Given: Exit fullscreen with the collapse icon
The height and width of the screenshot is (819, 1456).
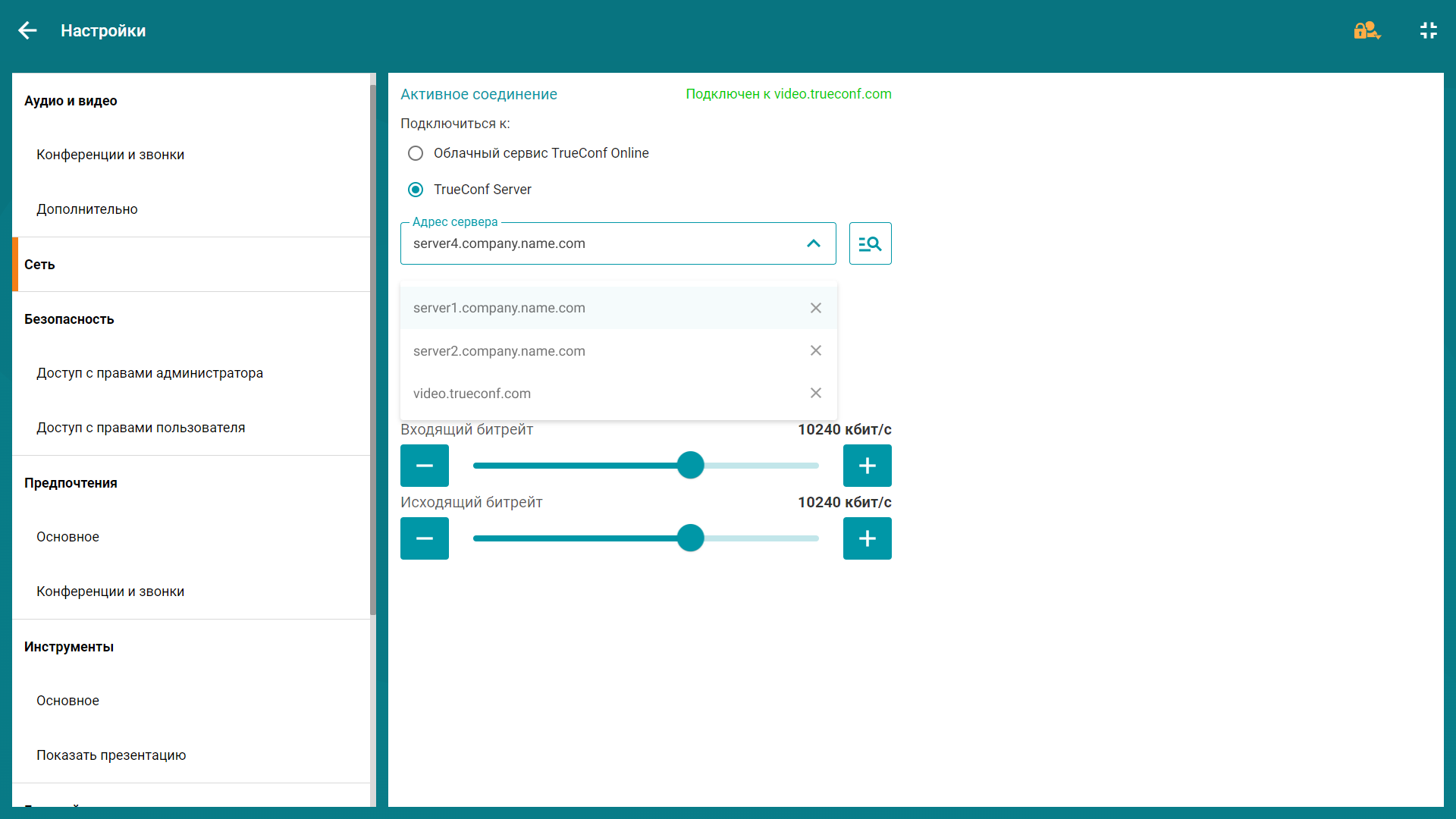Looking at the screenshot, I should click(1429, 30).
